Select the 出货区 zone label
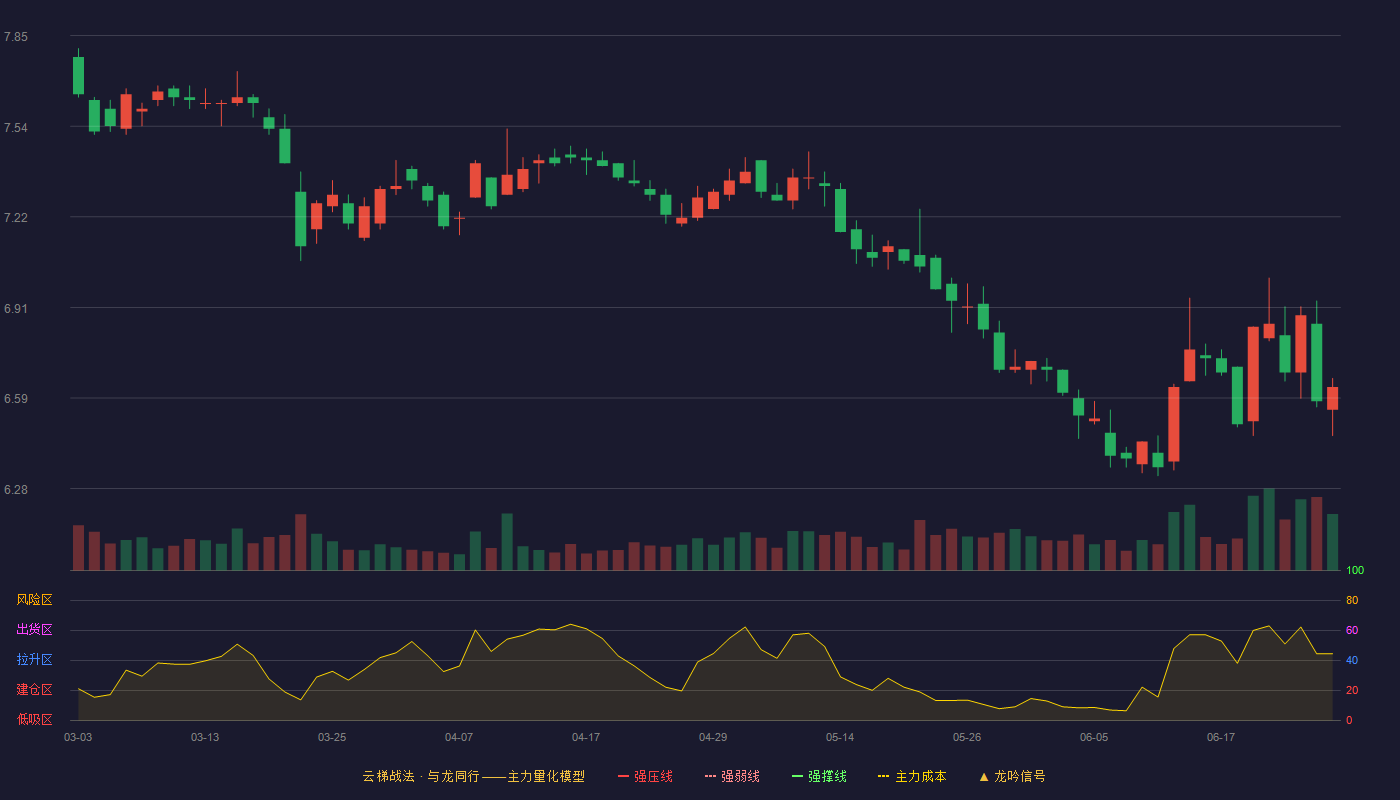 (34, 630)
